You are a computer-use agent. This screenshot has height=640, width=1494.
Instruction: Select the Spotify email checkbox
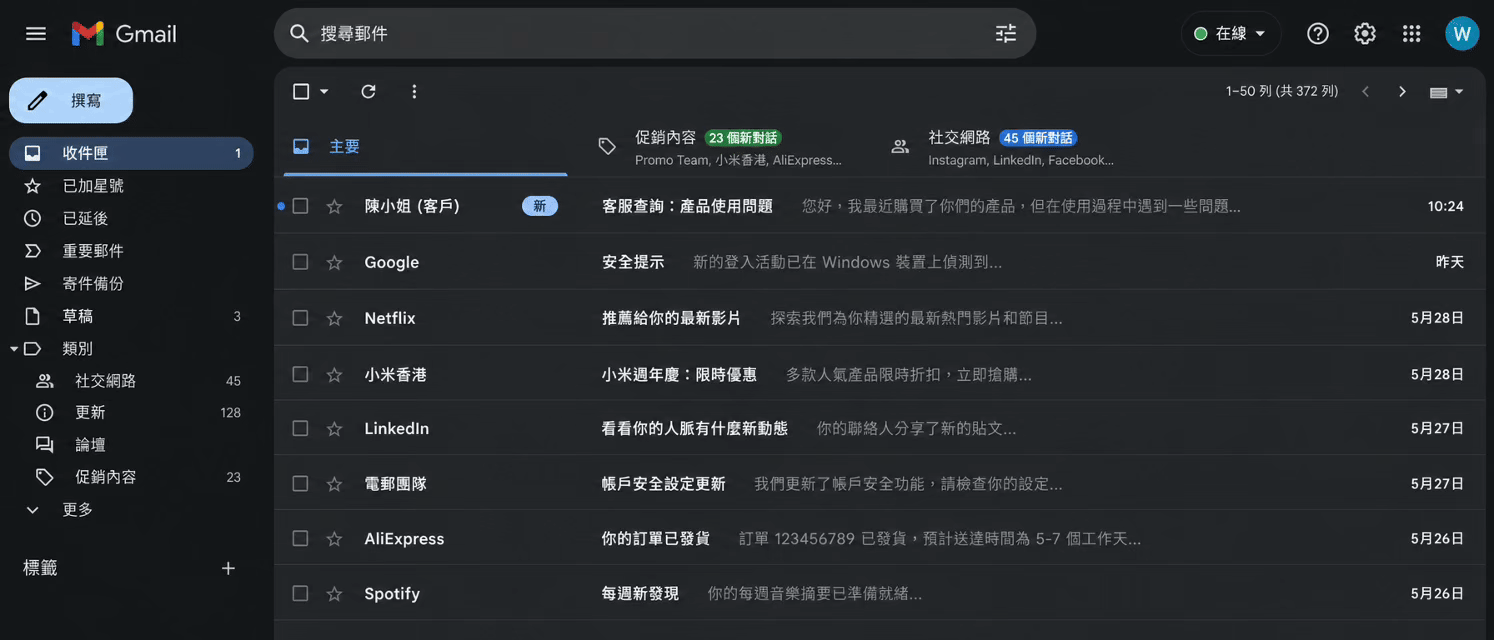tap(300, 593)
